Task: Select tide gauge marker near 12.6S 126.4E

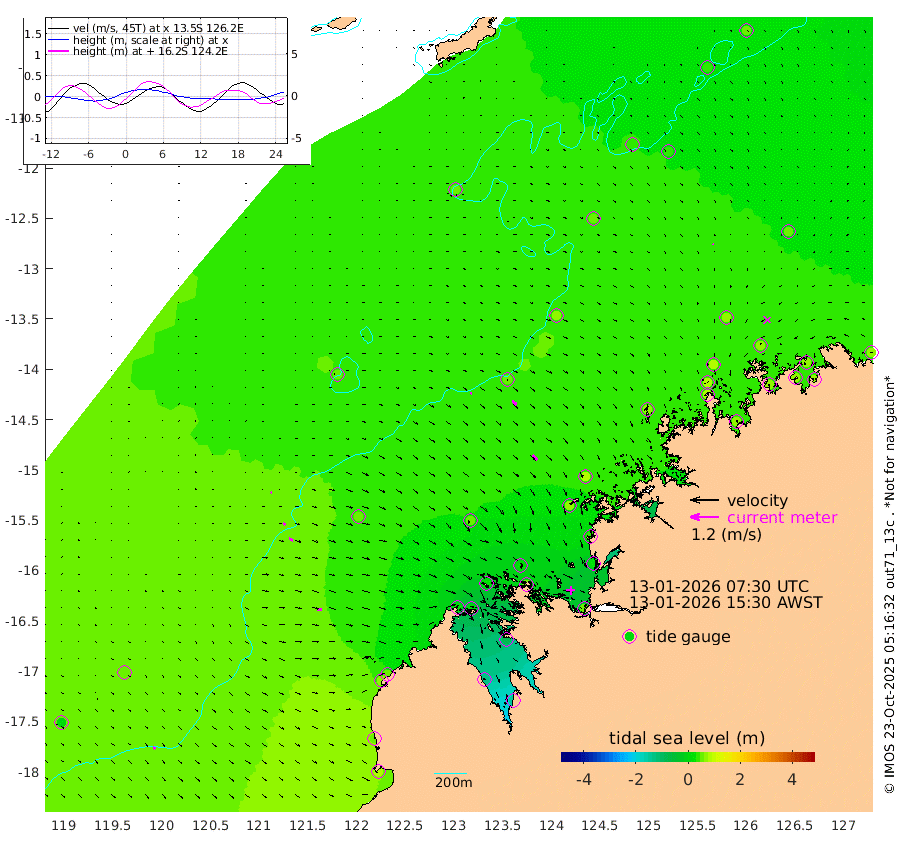Action: [788, 231]
